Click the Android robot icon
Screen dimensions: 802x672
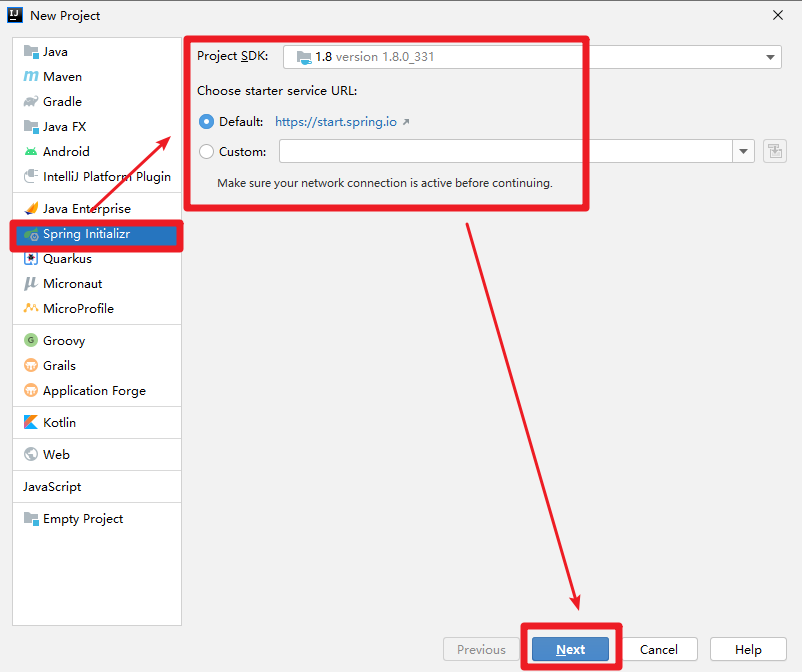click(31, 151)
